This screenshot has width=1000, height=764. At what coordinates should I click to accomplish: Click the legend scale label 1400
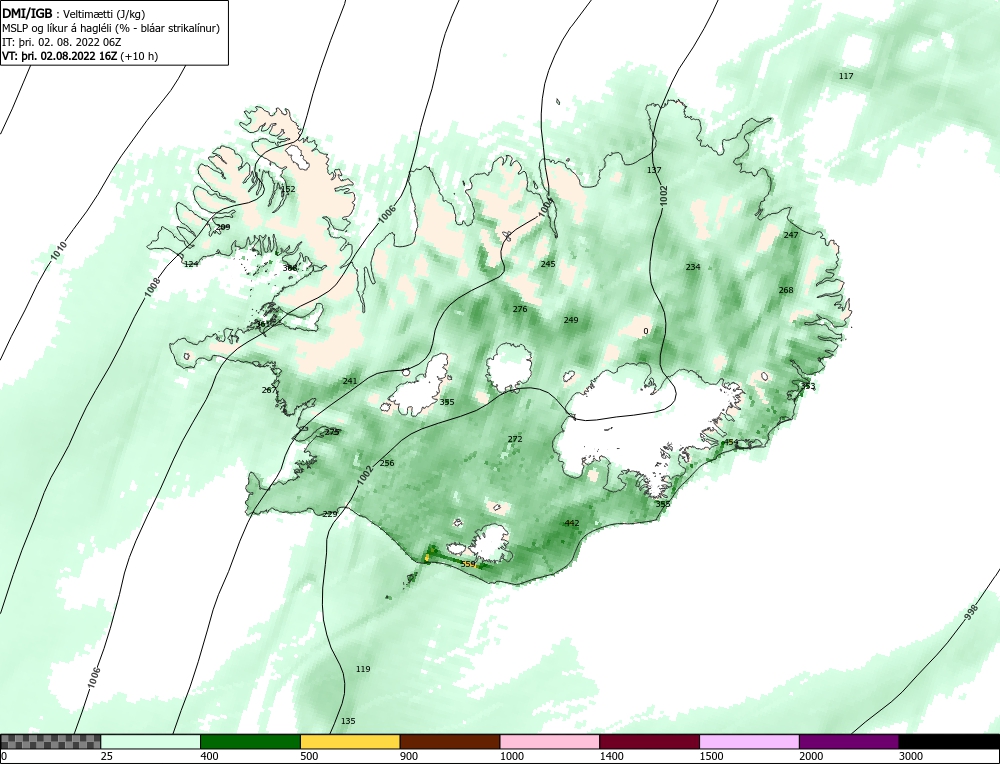coord(612,756)
